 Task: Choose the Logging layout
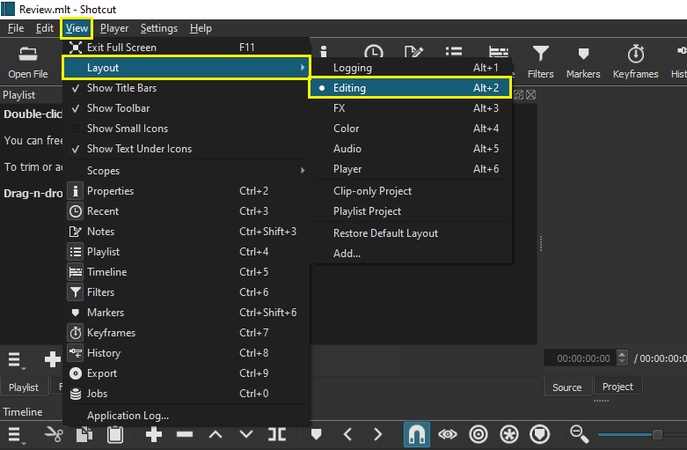pos(411,68)
